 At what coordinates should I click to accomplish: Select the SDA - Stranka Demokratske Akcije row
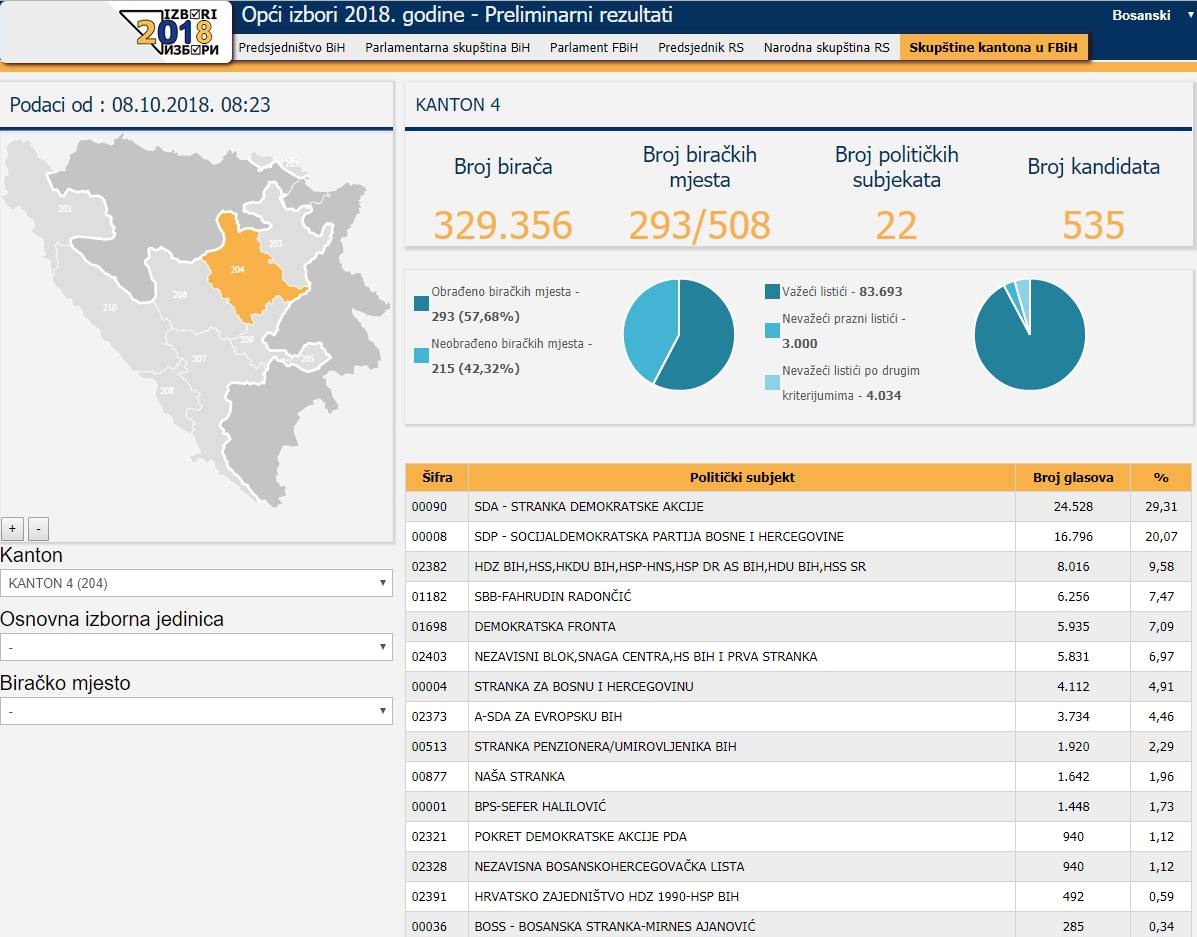tap(740, 507)
